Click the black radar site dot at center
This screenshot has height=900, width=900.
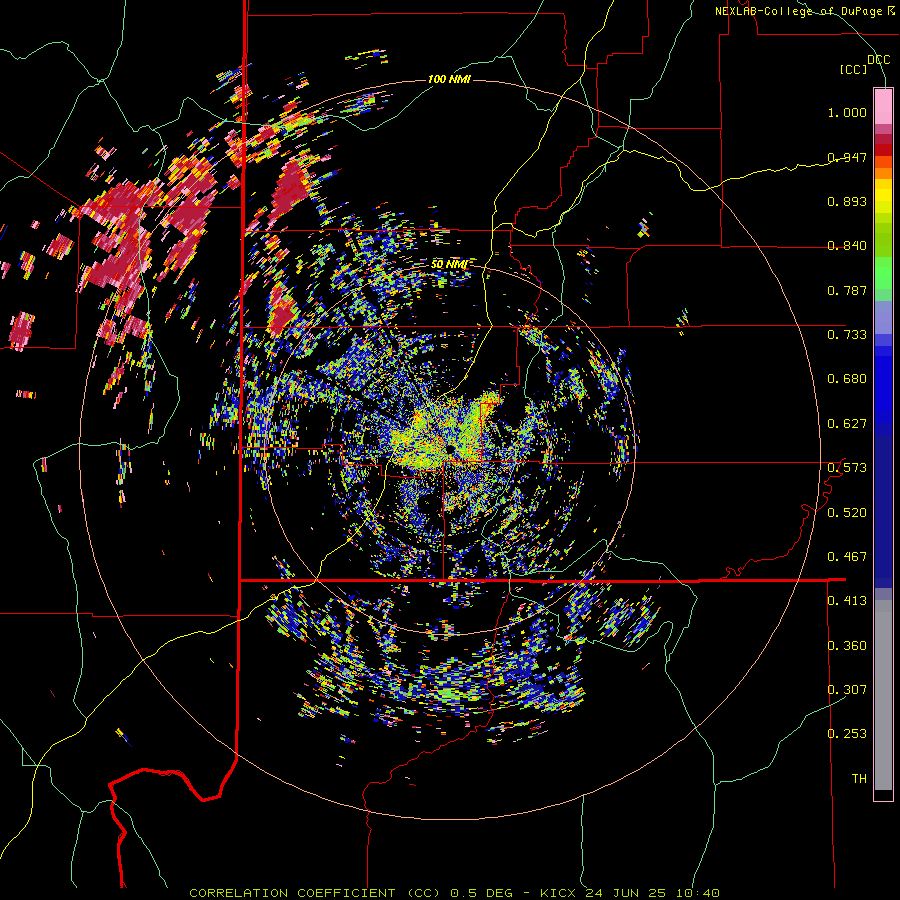tap(451, 448)
